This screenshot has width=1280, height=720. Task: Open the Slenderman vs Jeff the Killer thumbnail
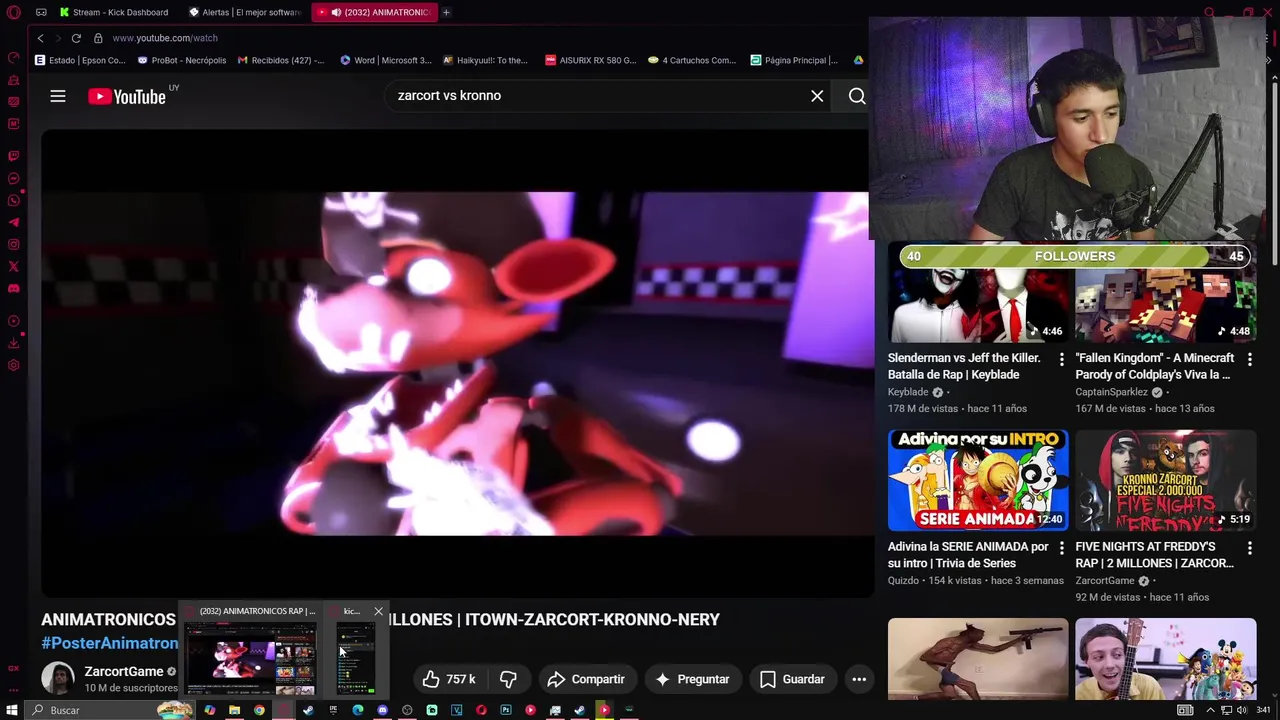click(x=978, y=293)
